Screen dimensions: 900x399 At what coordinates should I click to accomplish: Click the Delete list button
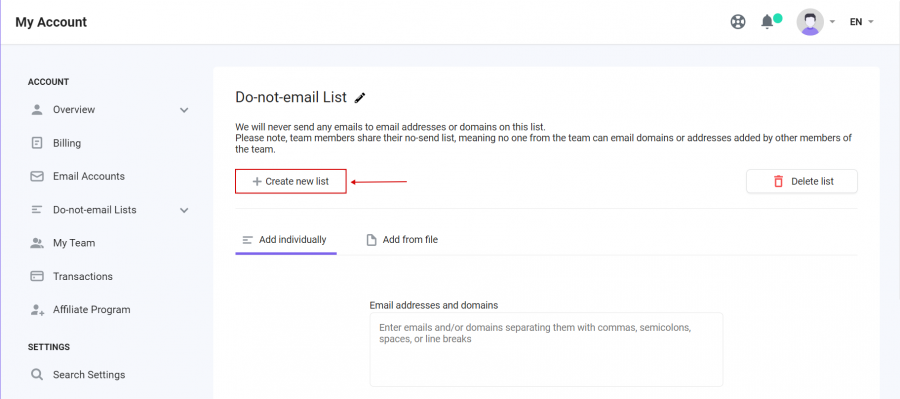(x=802, y=181)
